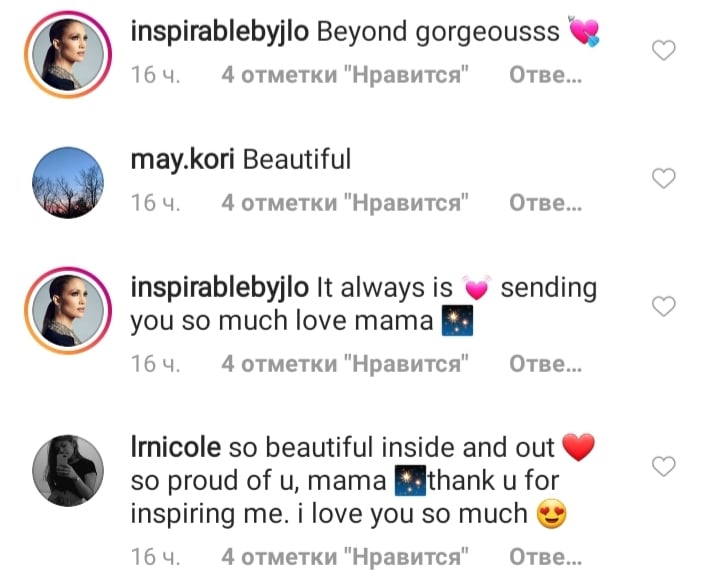714x580 pixels.
Task: Like lrnicole's comment with heart icon
Action: [x=663, y=466]
